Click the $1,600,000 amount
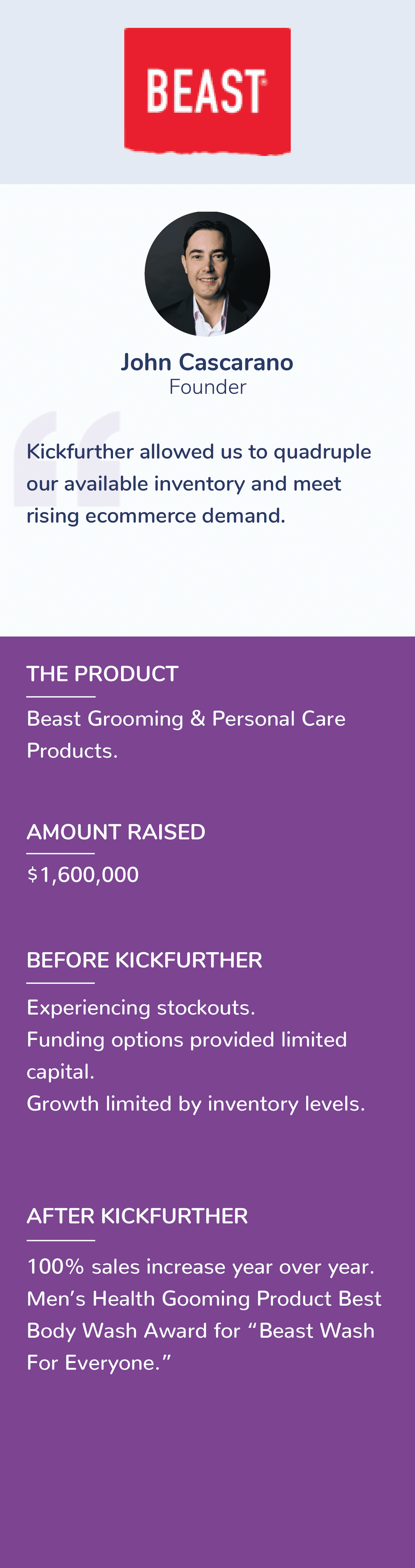 83,875
